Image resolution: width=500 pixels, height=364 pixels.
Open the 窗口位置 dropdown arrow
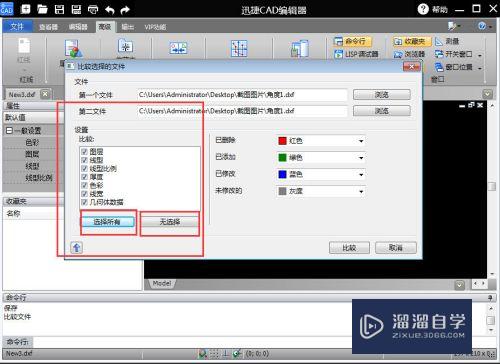480,68
